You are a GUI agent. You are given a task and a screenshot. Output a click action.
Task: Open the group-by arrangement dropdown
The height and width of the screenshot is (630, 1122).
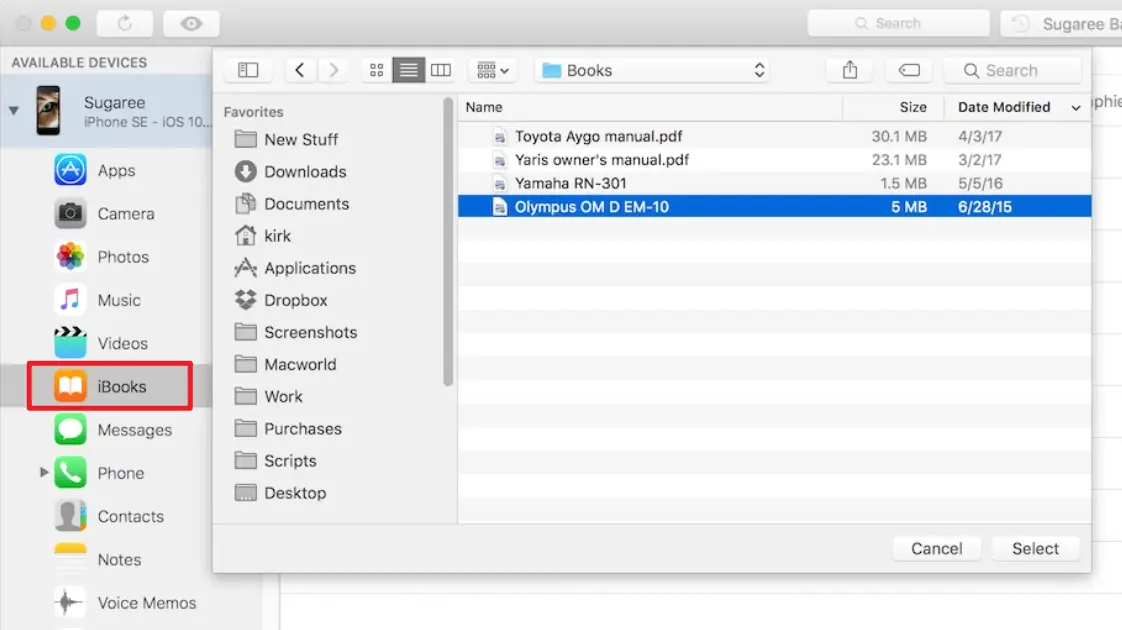coord(493,70)
